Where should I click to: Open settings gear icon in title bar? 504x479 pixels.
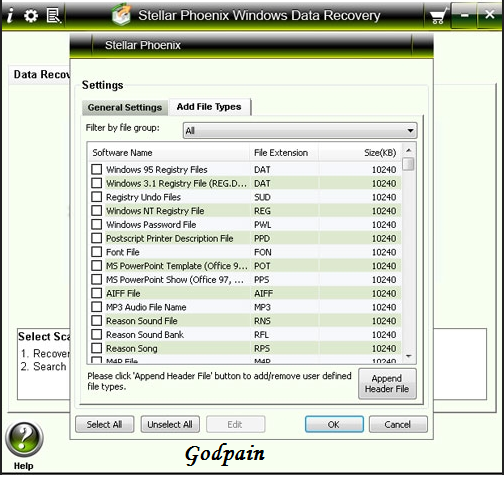pos(31,16)
